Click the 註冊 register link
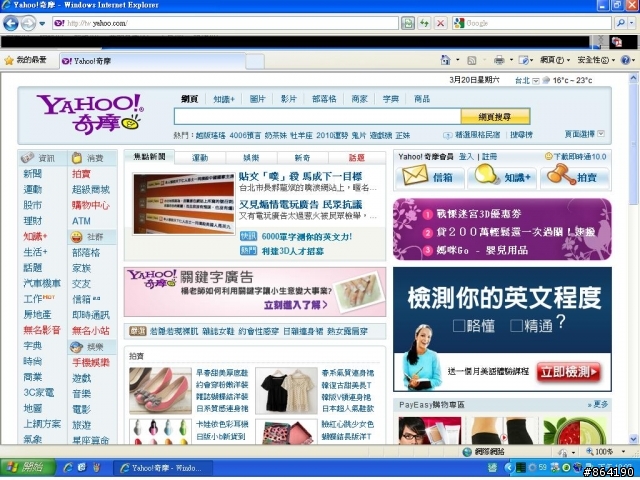The image size is (640, 480). (489, 157)
